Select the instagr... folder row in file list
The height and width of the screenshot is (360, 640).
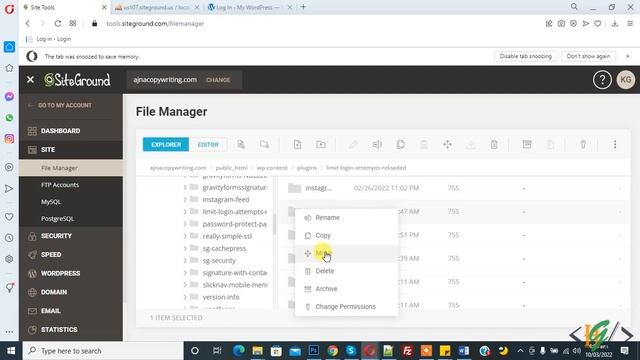(x=454, y=188)
